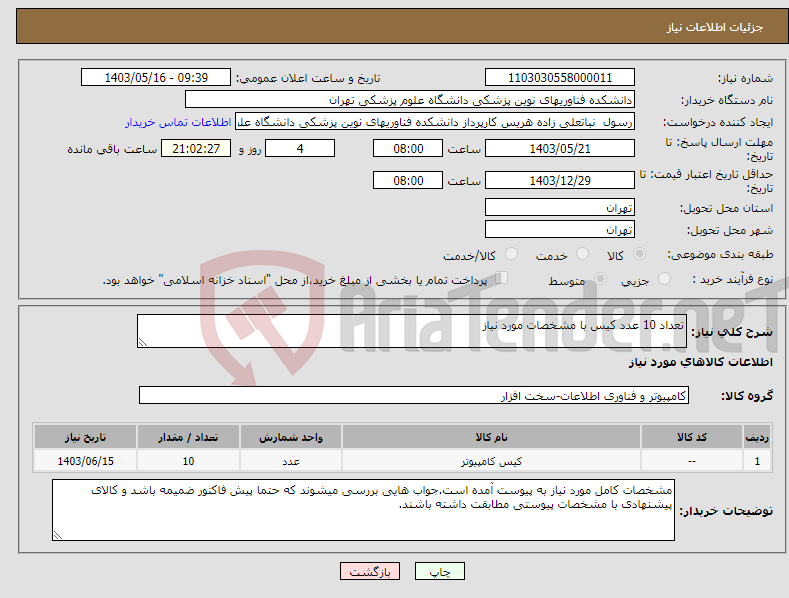This screenshot has height=598, width=789.
Task: Click the بازگشت (back) button
Action: click(x=370, y=571)
